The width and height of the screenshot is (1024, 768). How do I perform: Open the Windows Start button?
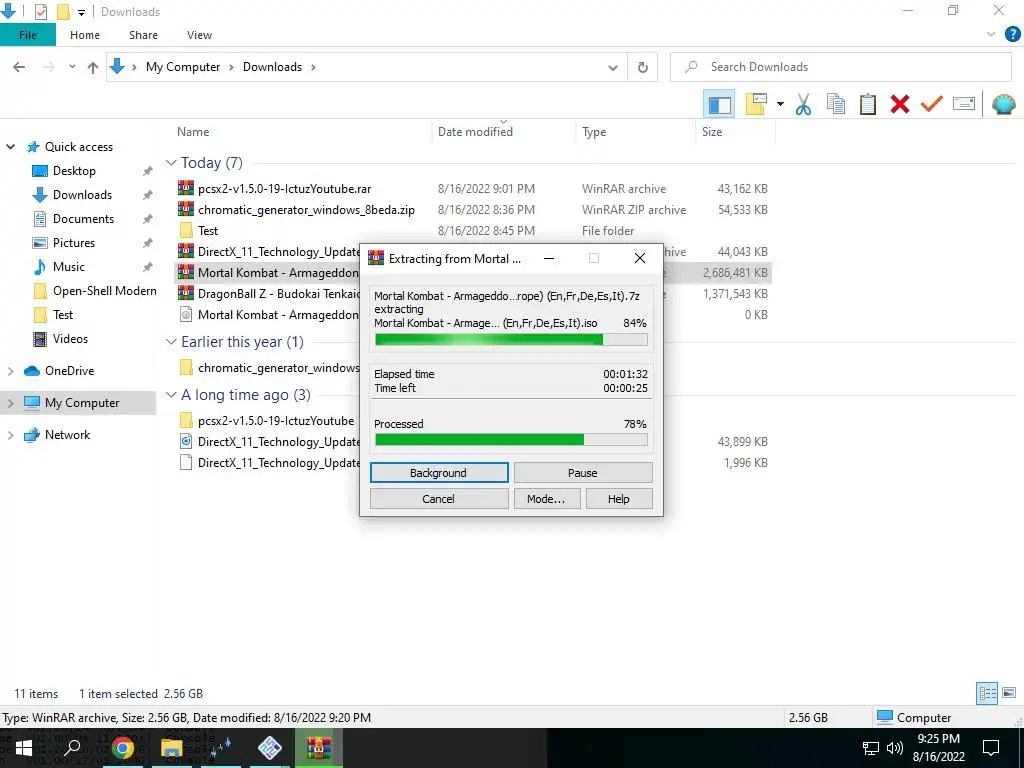pyautogui.click(x=24, y=748)
